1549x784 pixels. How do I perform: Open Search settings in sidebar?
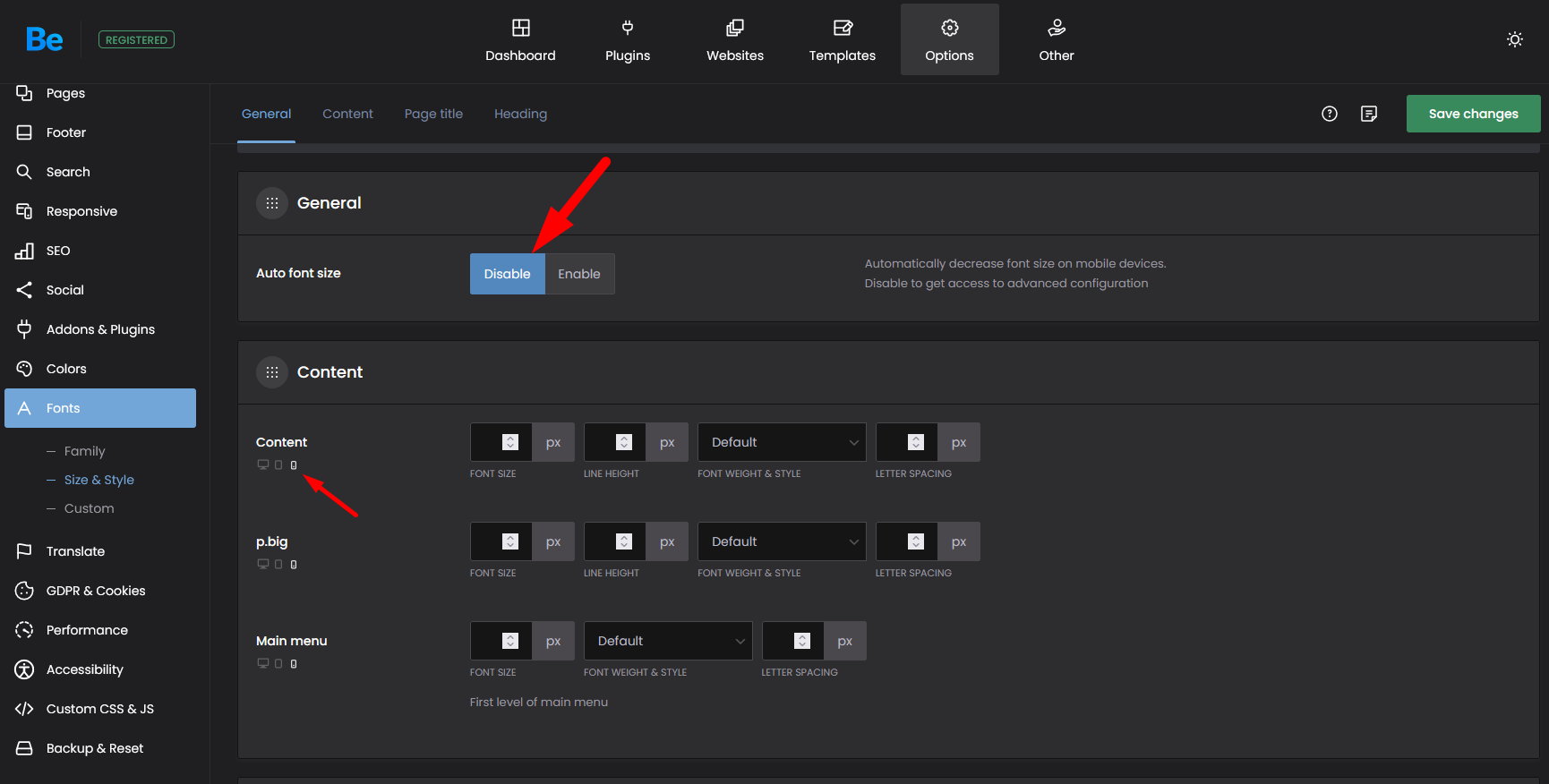coord(100,172)
